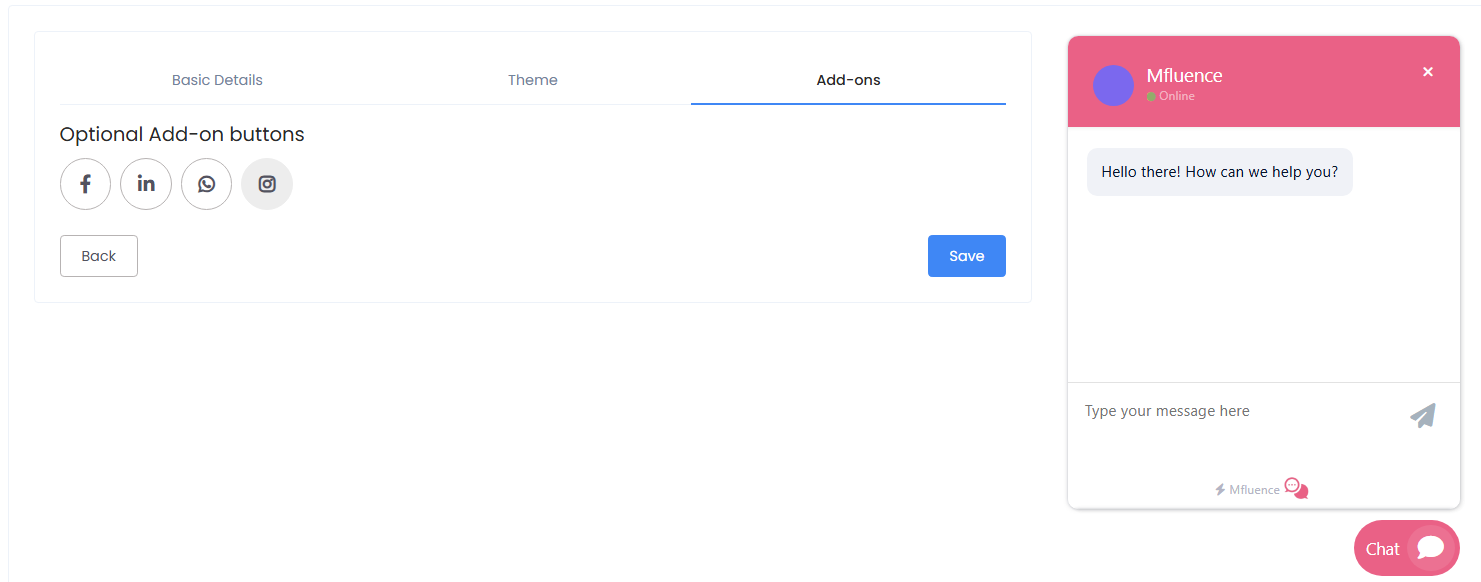Open the Theme tab
The height and width of the screenshot is (582, 1481).
(x=533, y=79)
